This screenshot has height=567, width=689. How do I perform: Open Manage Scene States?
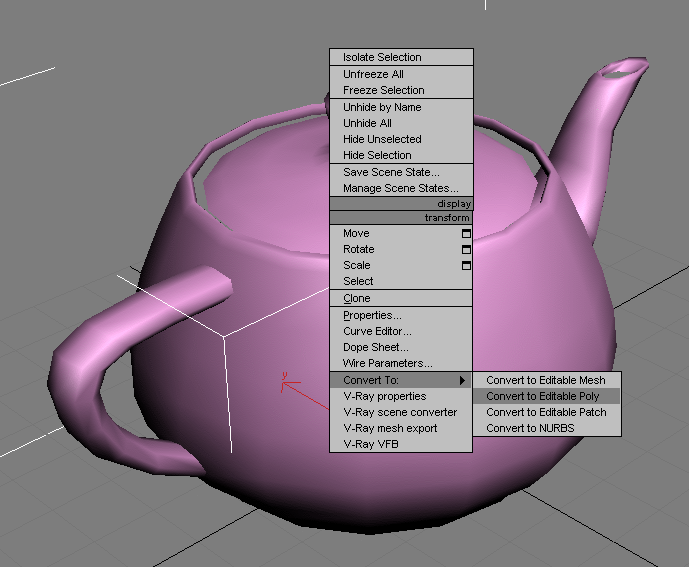pyautogui.click(x=401, y=188)
